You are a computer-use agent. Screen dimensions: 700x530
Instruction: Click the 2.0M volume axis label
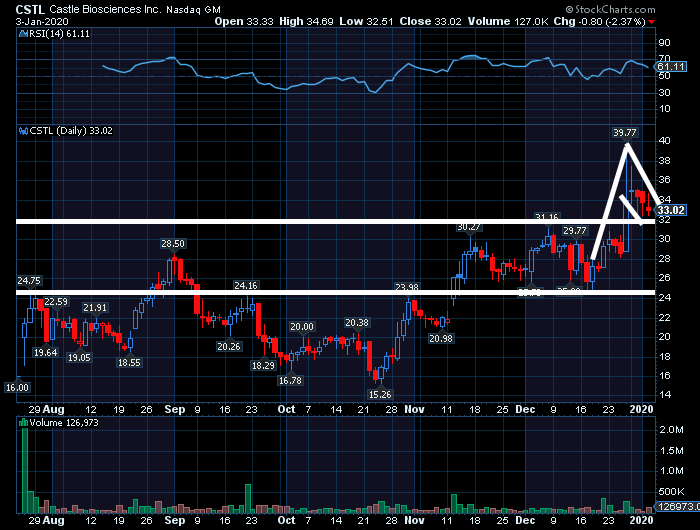(x=671, y=430)
